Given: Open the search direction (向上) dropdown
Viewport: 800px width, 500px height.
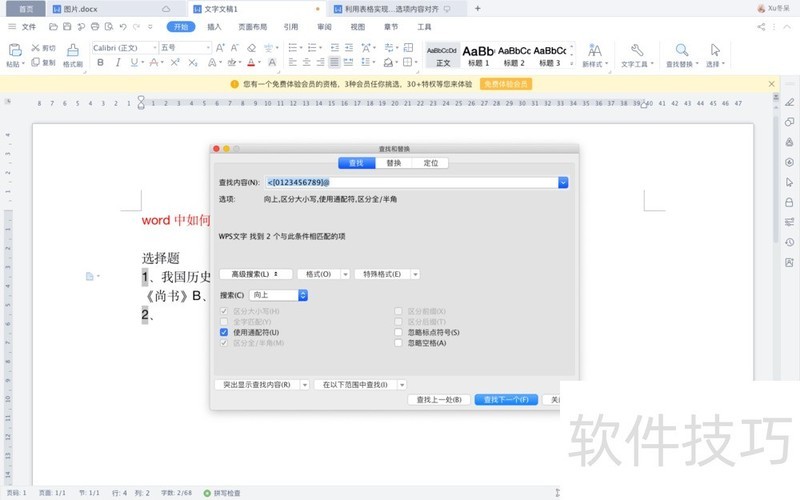Looking at the screenshot, I should tap(279, 295).
